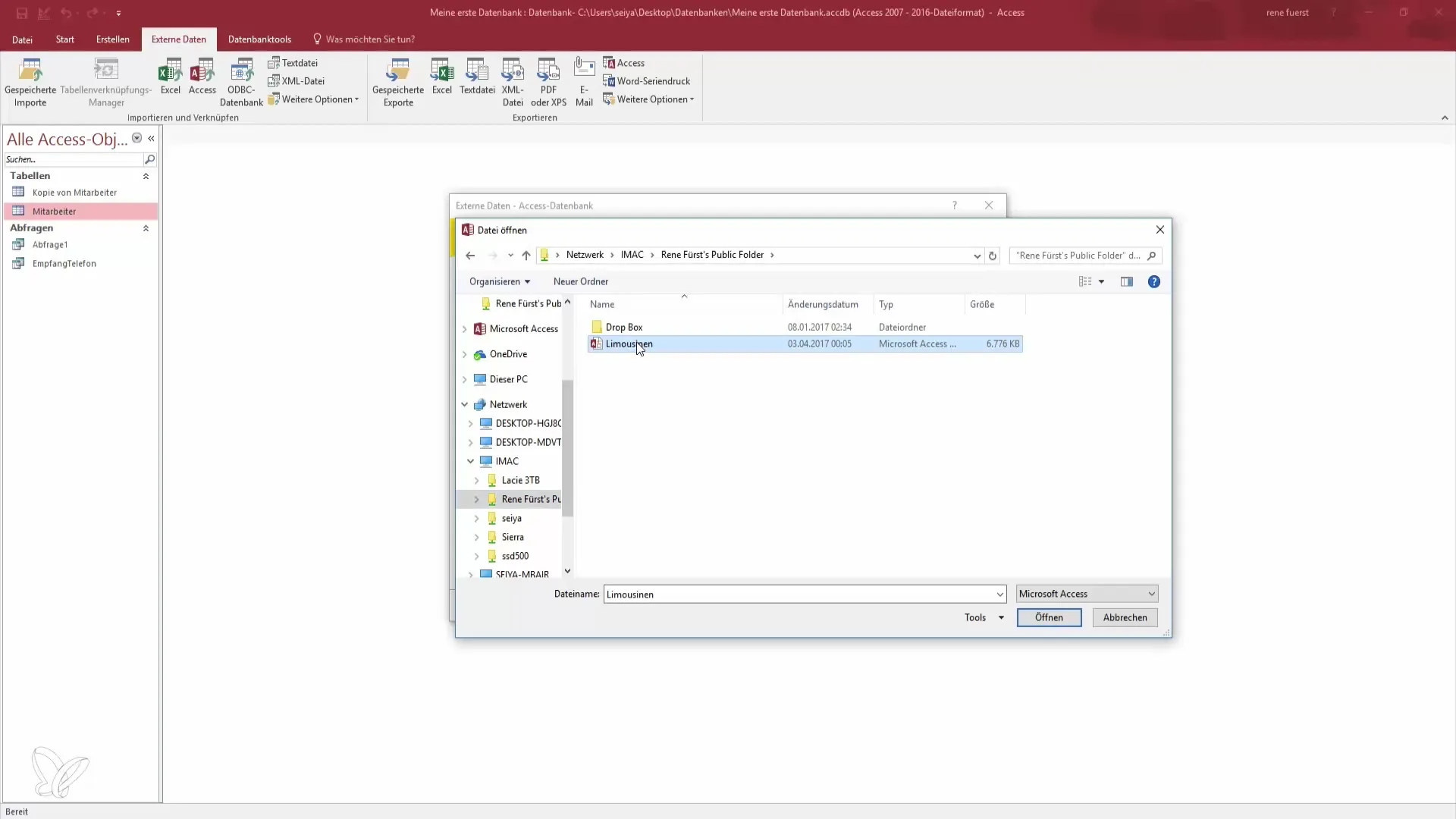
Task: Go back in file dialog
Action: 470,256
